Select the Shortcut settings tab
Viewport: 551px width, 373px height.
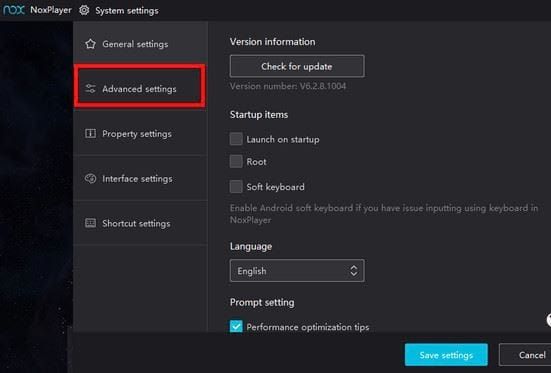[140, 223]
